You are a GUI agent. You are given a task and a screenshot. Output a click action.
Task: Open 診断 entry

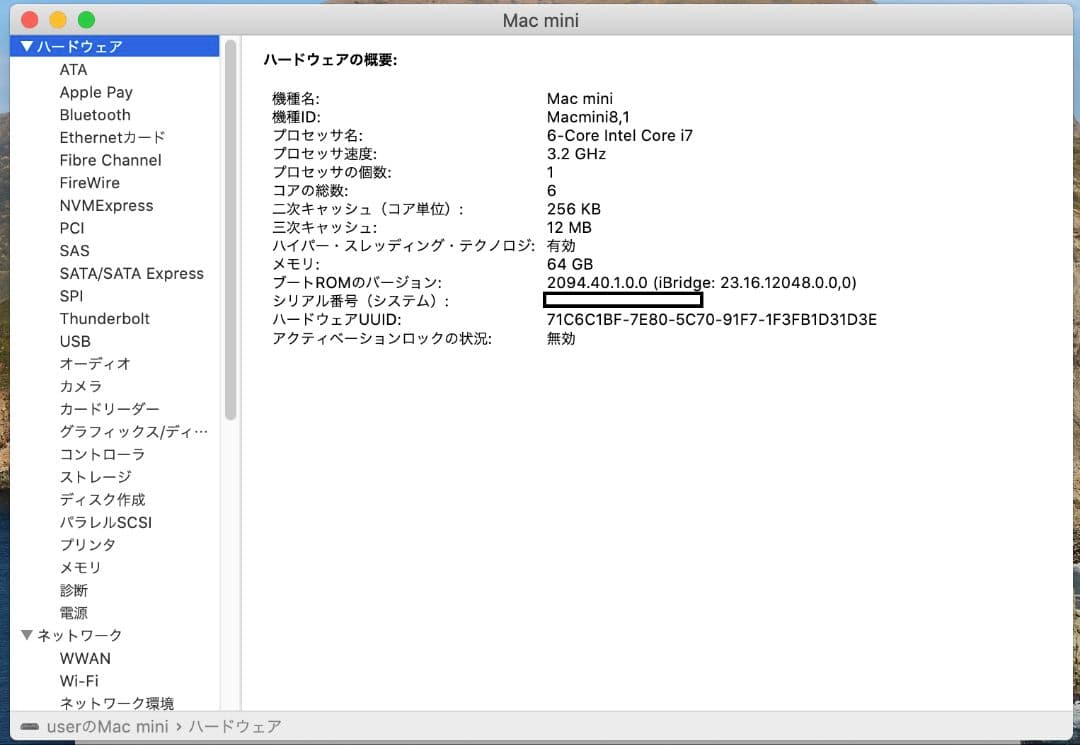point(73,590)
